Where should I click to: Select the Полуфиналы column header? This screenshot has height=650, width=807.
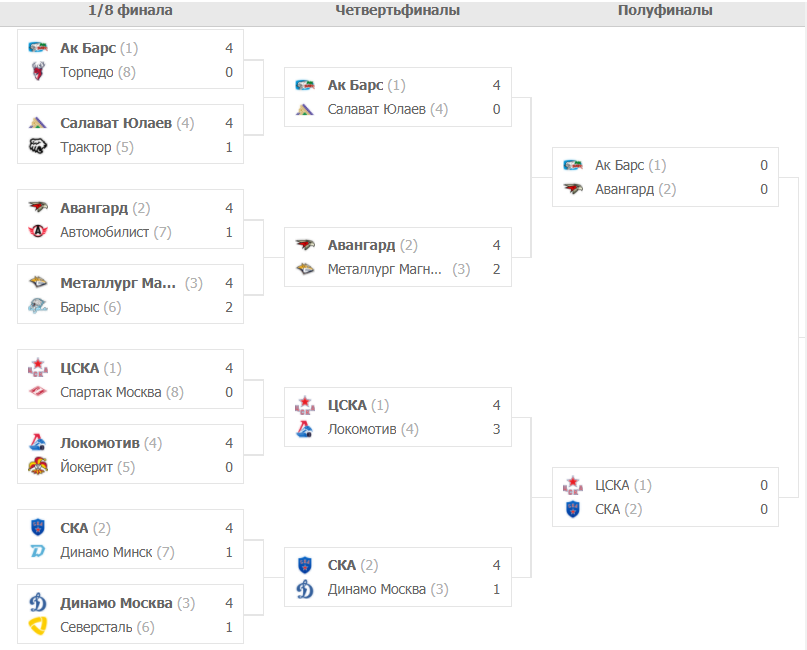click(665, 10)
